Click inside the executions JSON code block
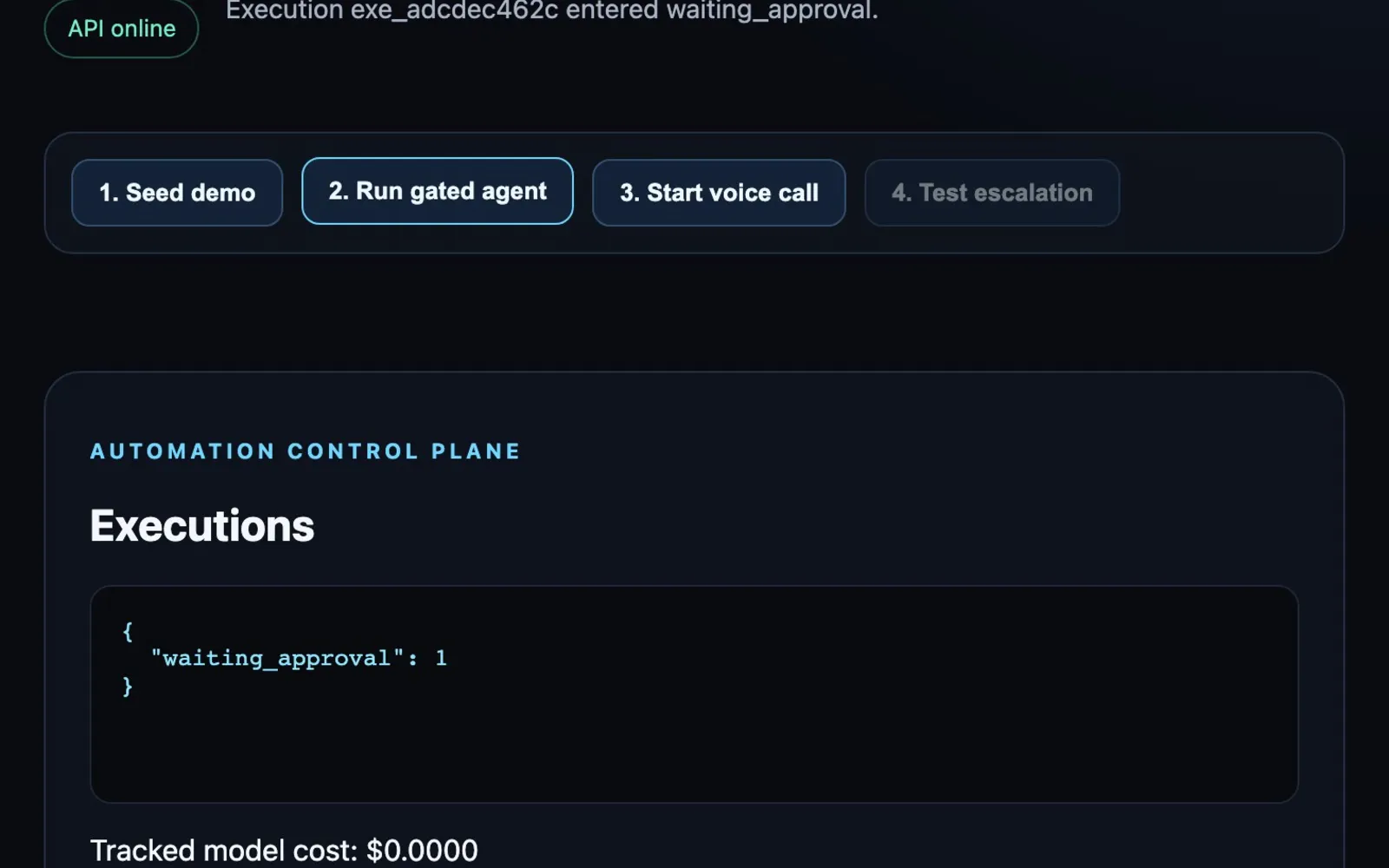This screenshot has width=1389, height=868. 694,694
